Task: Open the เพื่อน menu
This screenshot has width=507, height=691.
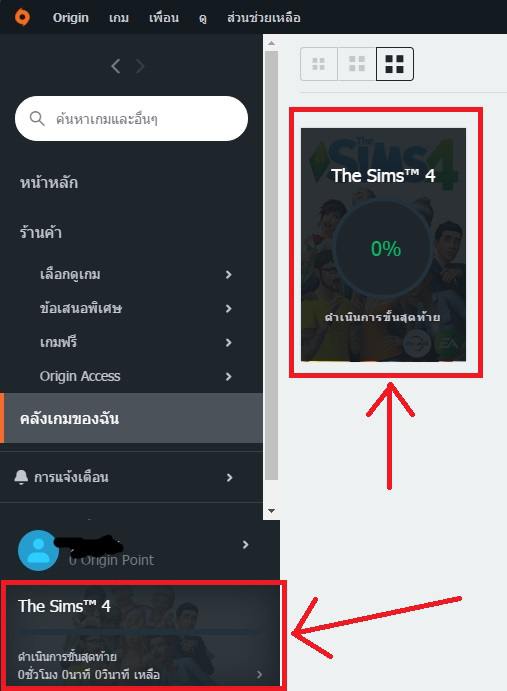Action: point(164,18)
